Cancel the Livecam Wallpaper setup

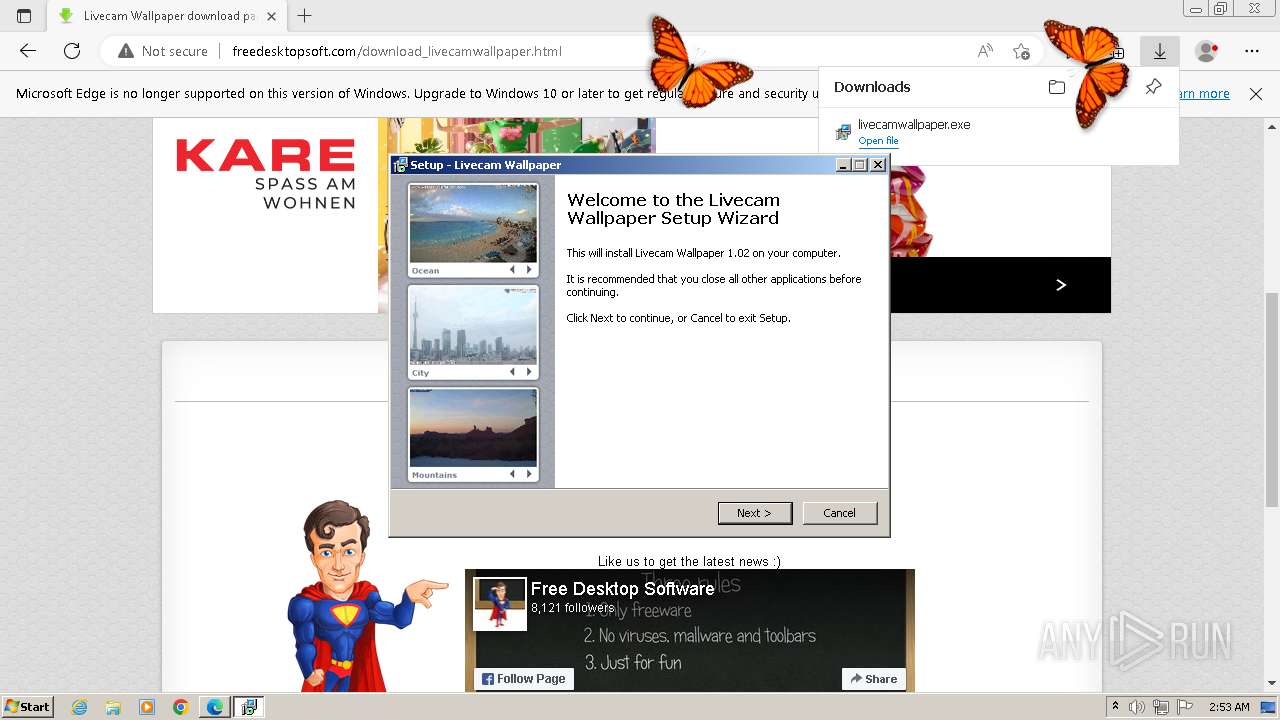[839, 513]
